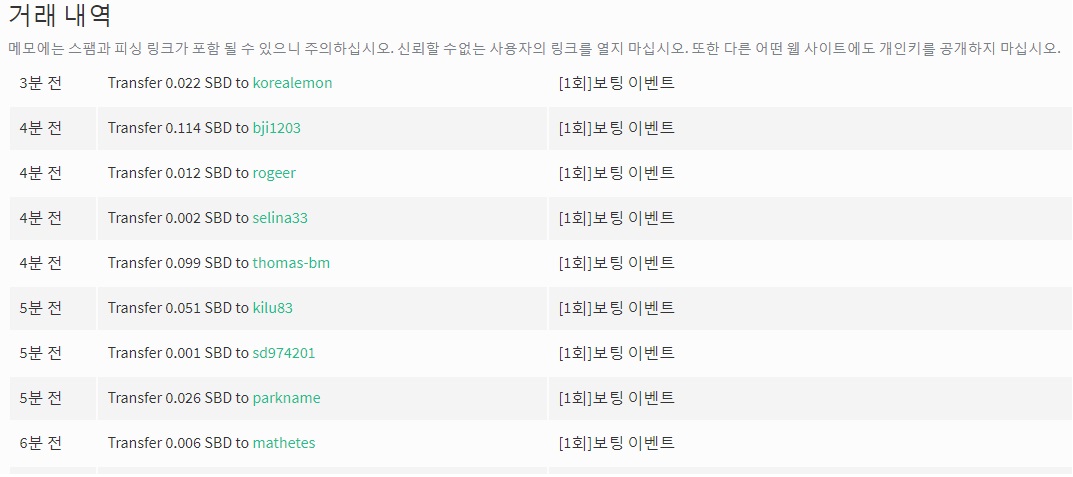Open the kilu83 recipient link
This screenshot has height=477, width=1073.
pos(272,308)
